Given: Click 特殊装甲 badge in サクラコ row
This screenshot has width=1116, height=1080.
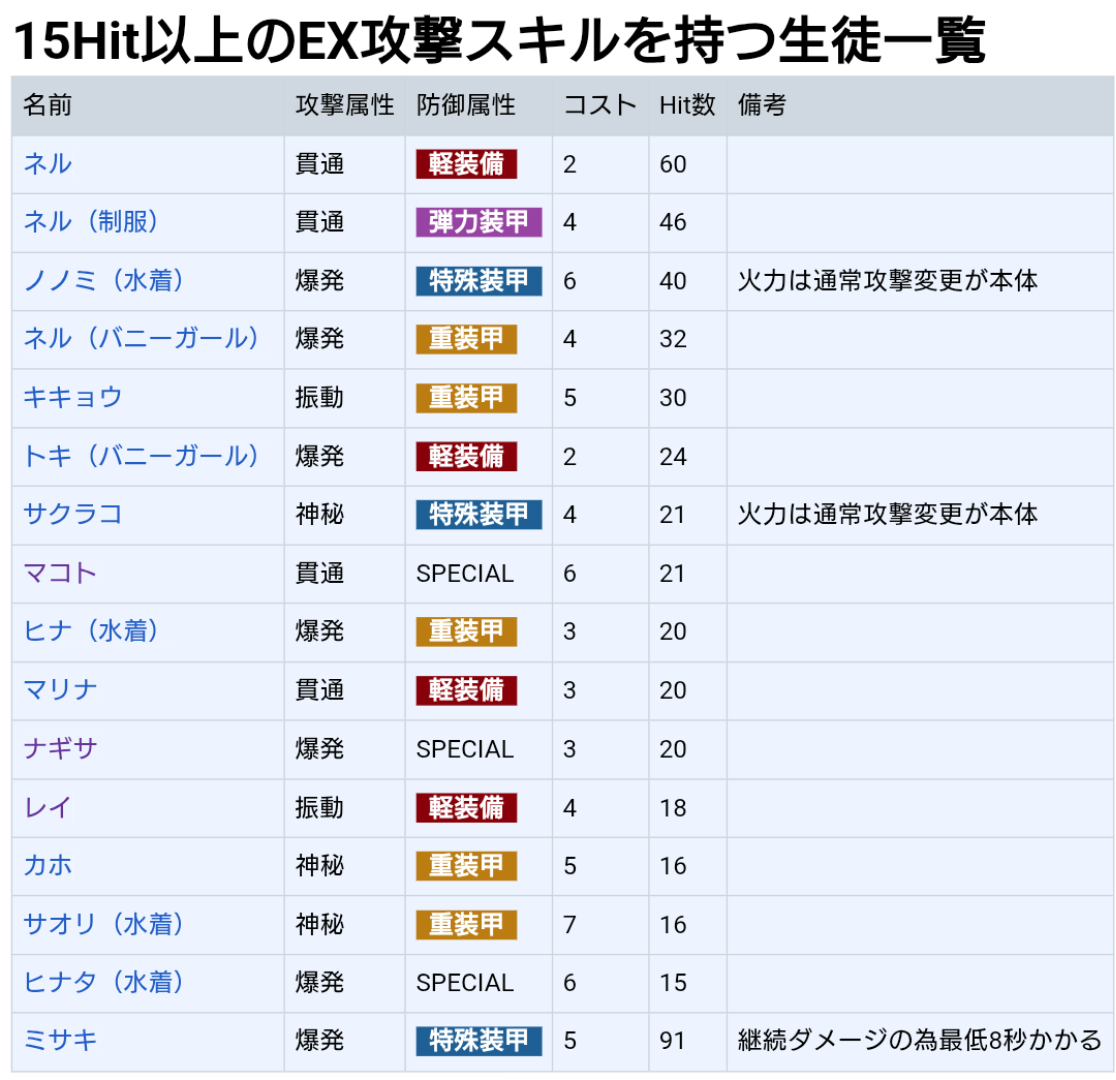Looking at the screenshot, I should [479, 514].
